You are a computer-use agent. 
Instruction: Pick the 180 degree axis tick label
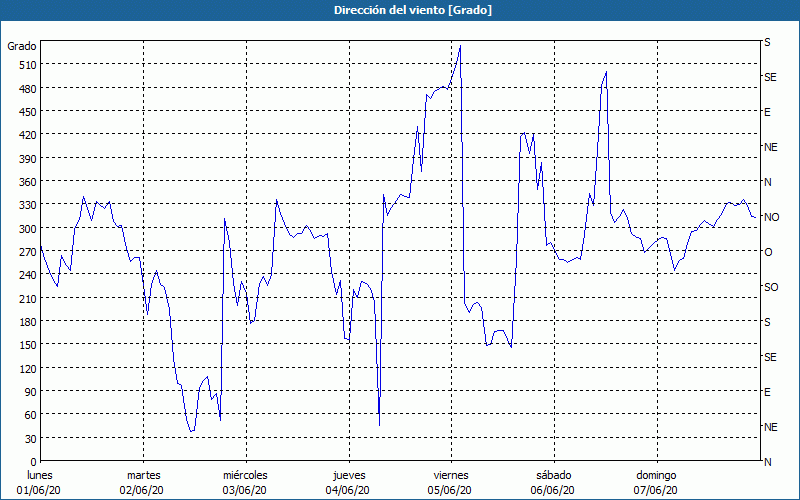[x=28, y=322]
